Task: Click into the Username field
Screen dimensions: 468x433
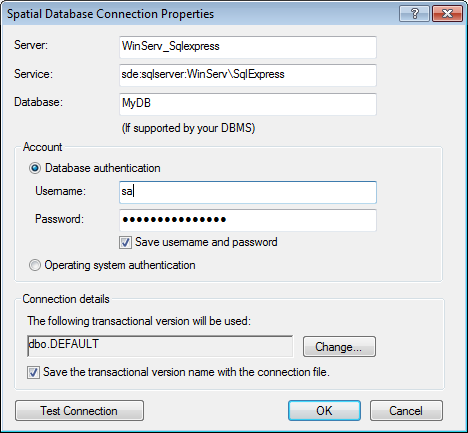Action: tap(248, 192)
